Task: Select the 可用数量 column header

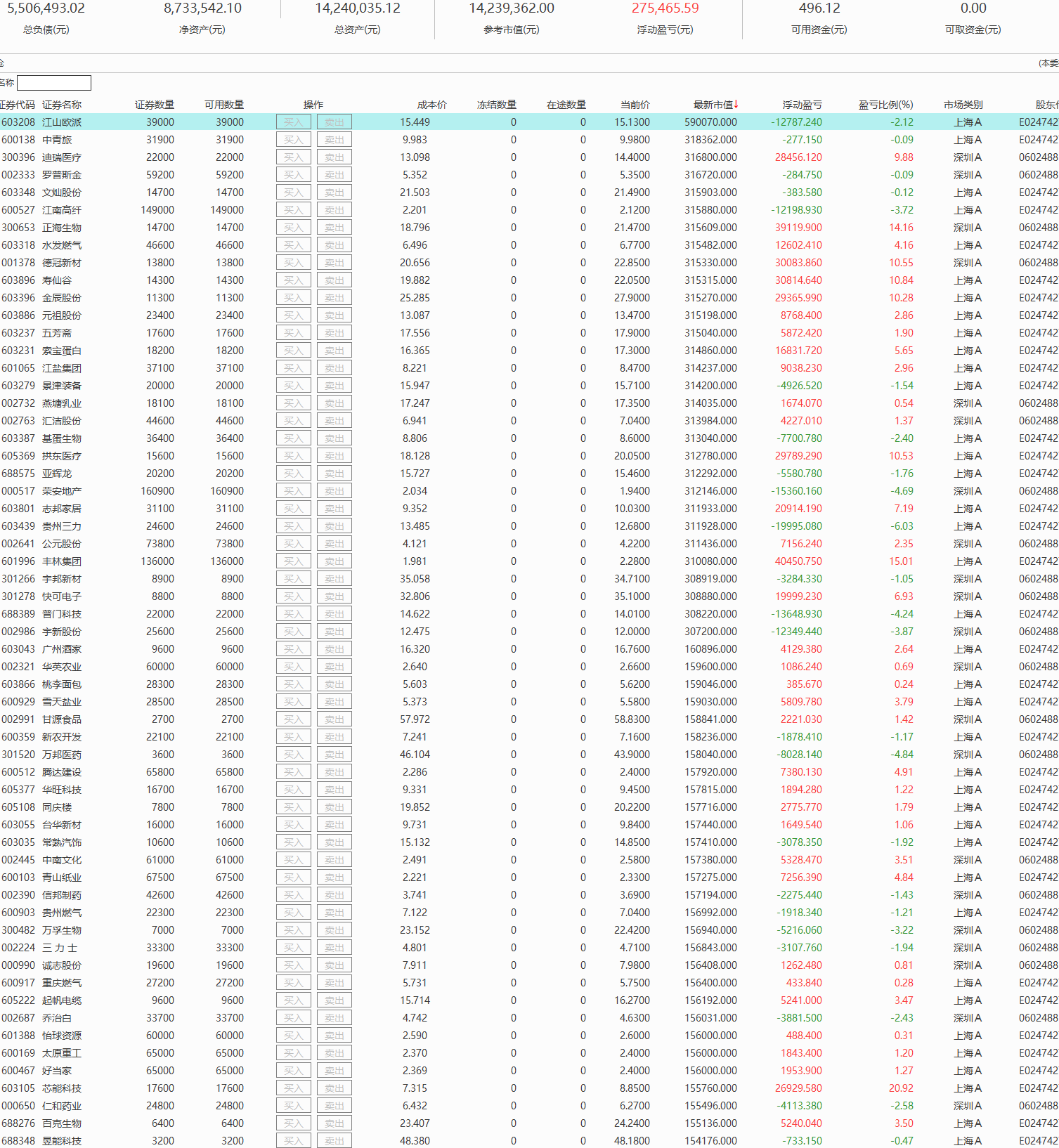Action: [223, 105]
